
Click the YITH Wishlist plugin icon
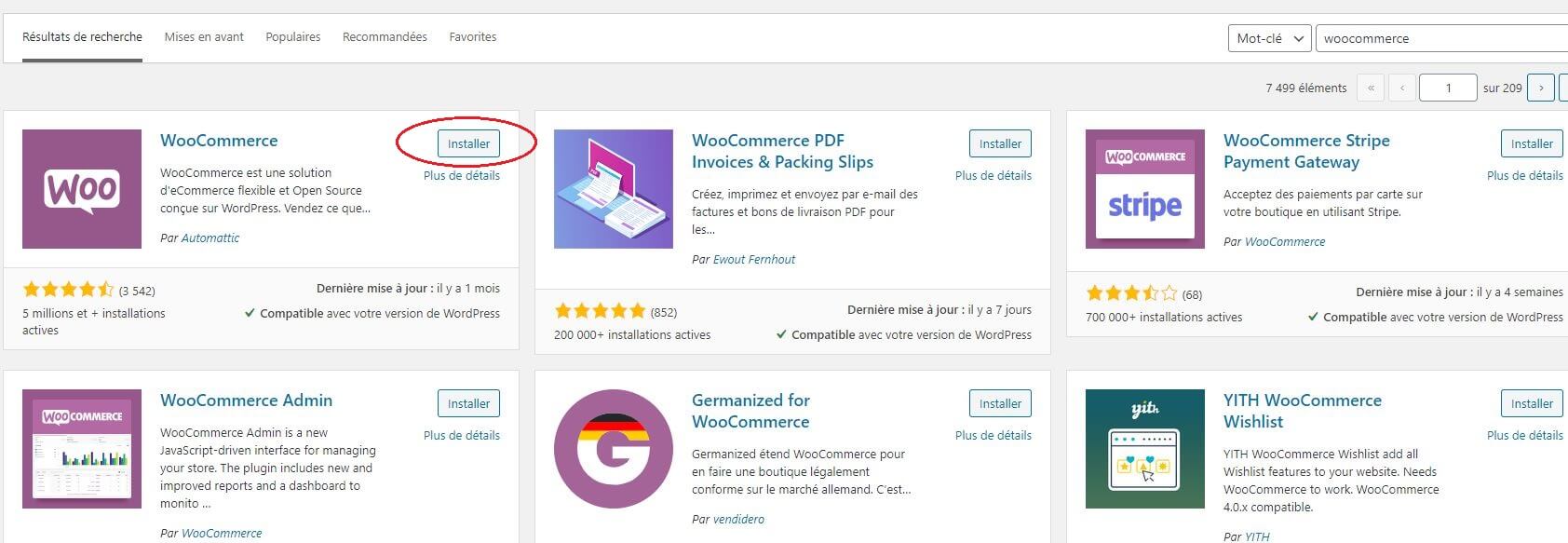point(1144,449)
